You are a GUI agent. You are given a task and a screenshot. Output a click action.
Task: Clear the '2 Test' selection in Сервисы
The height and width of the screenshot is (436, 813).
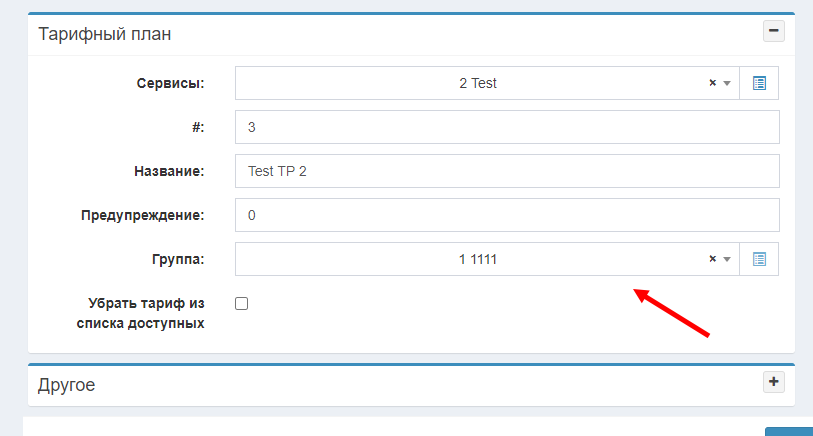click(x=712, y=84)
